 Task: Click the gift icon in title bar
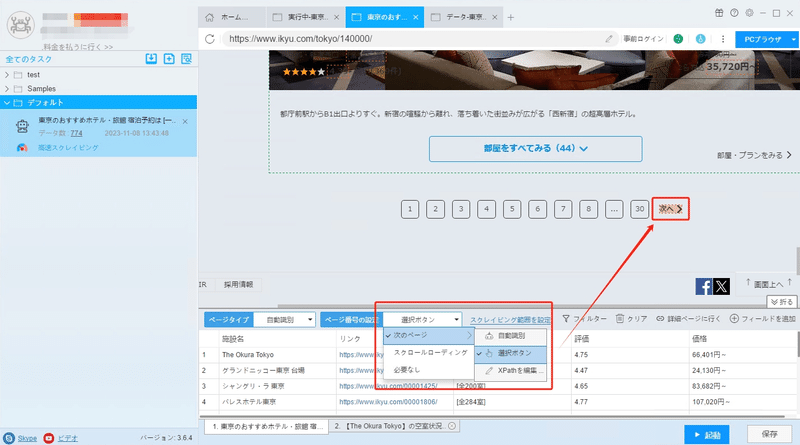[x=719, y=13]
